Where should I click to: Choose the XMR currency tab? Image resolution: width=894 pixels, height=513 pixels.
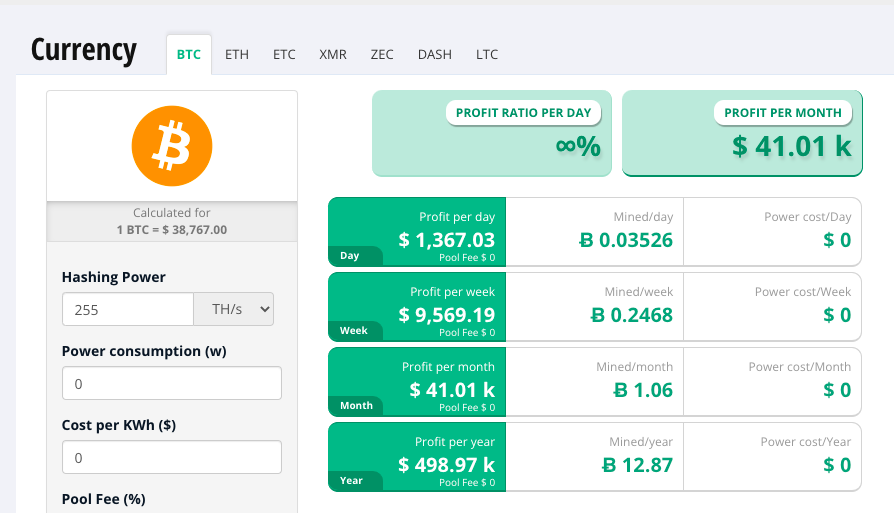tap(333, 55)
